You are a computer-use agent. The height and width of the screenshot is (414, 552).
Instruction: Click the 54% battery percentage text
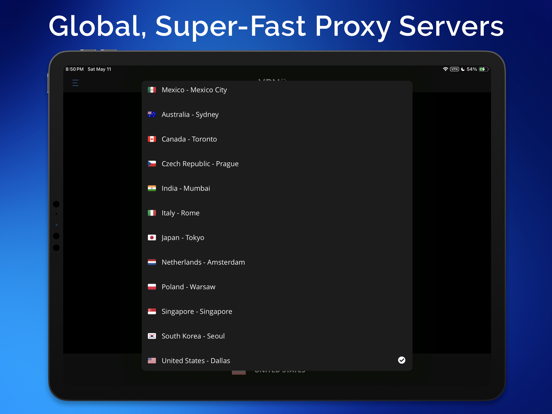click(472, 69)
